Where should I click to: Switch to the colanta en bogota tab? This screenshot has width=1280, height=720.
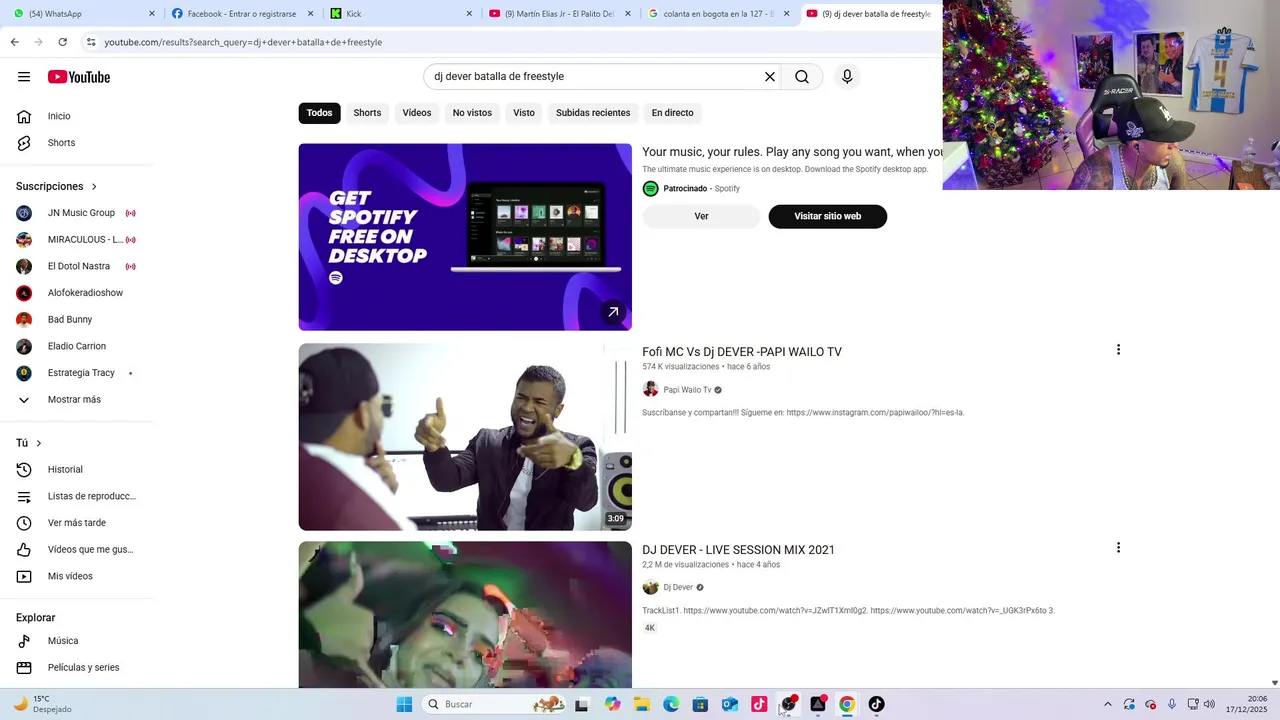click(718, 14)
